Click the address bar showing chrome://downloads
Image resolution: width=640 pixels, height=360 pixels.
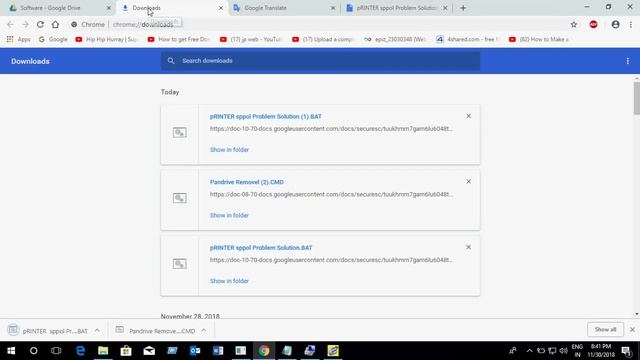coord(318,24)
